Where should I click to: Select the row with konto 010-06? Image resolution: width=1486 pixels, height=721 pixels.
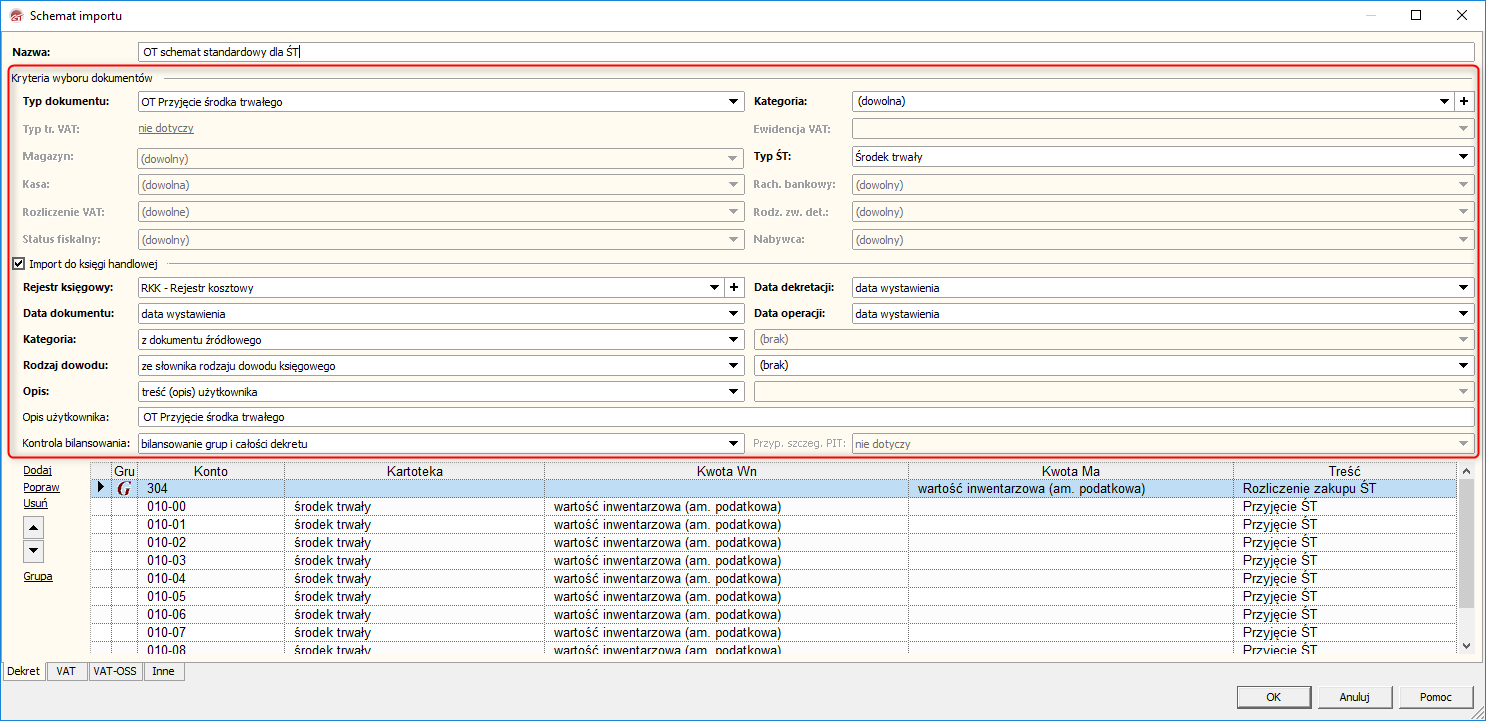click(774, 614)
